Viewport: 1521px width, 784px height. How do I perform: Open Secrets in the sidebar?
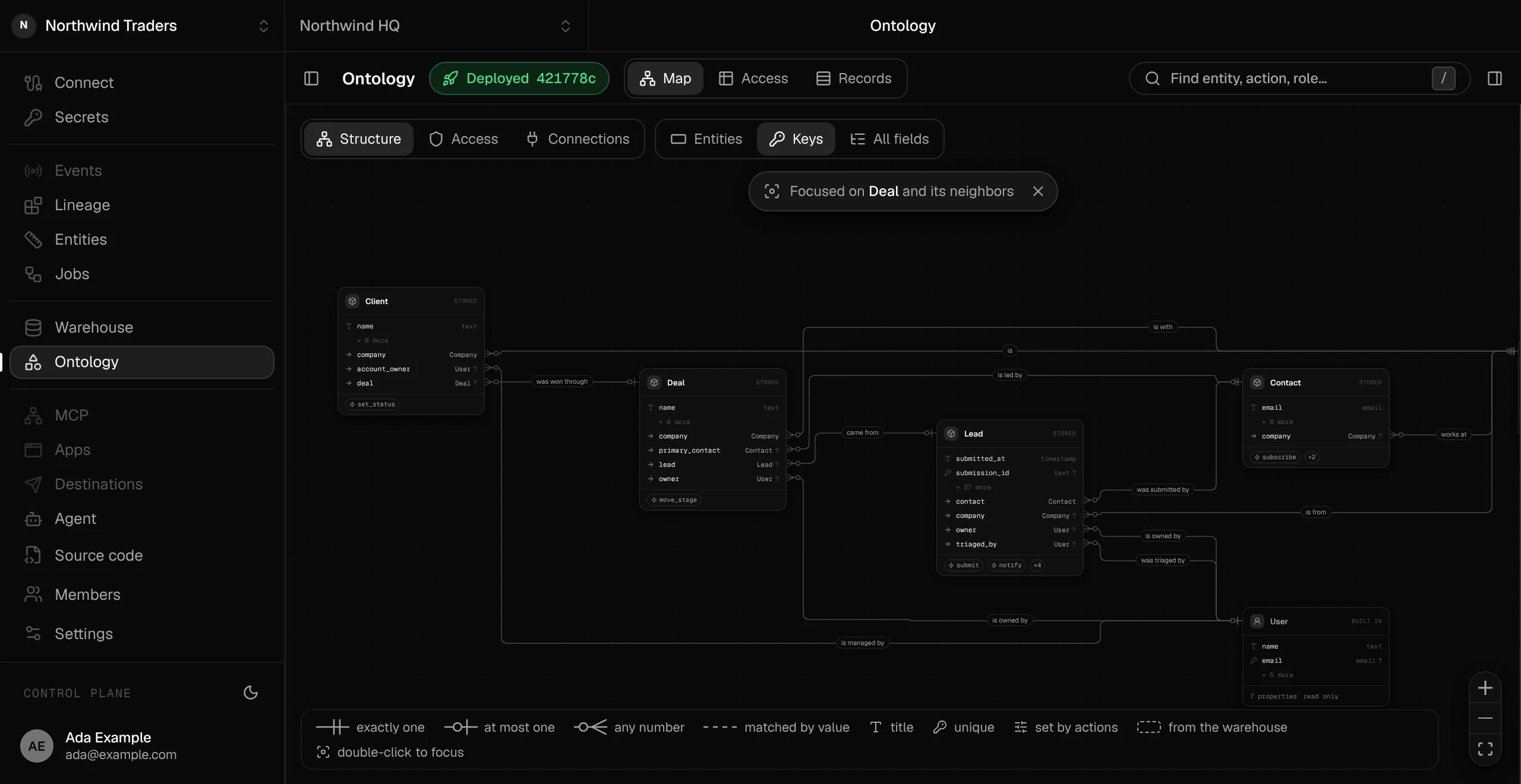click(142, 117)
